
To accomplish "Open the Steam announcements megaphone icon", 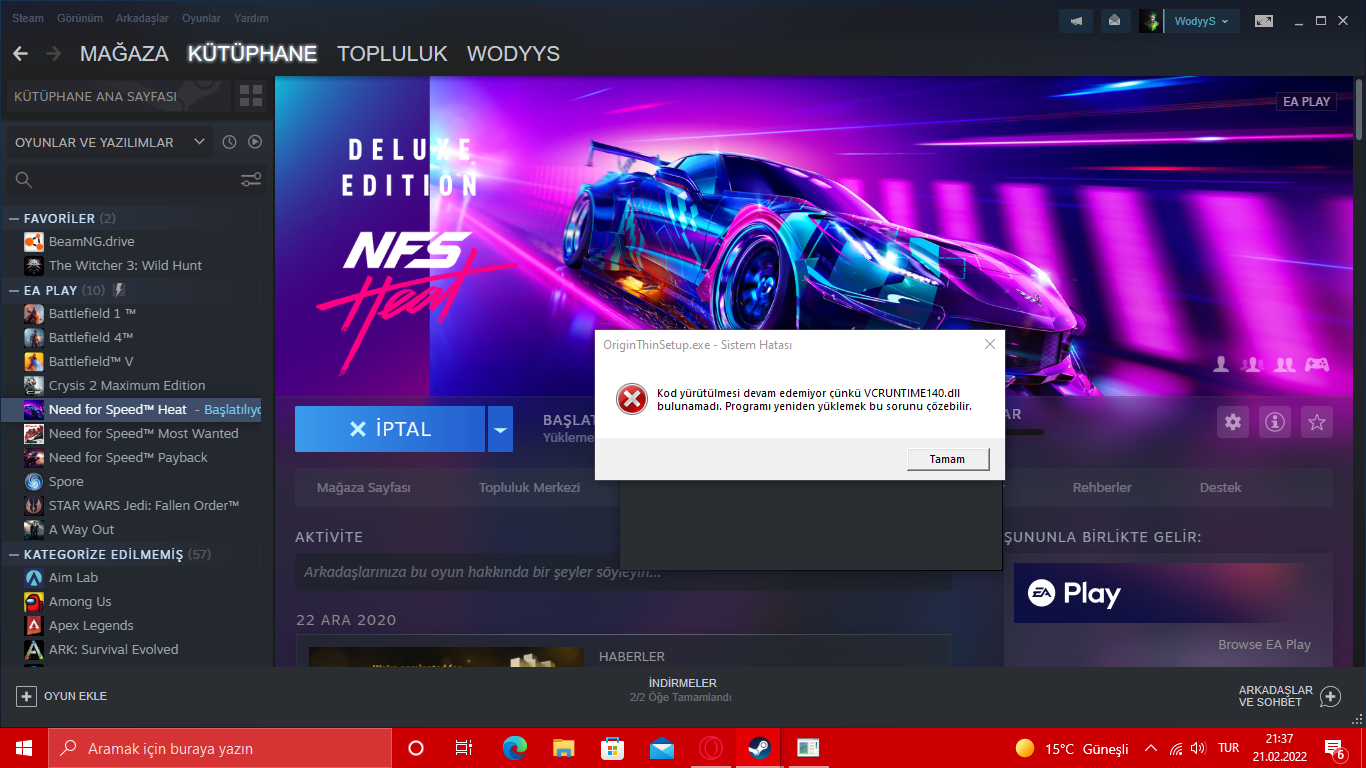I will pyautogui.click(x=1076, y=20).
